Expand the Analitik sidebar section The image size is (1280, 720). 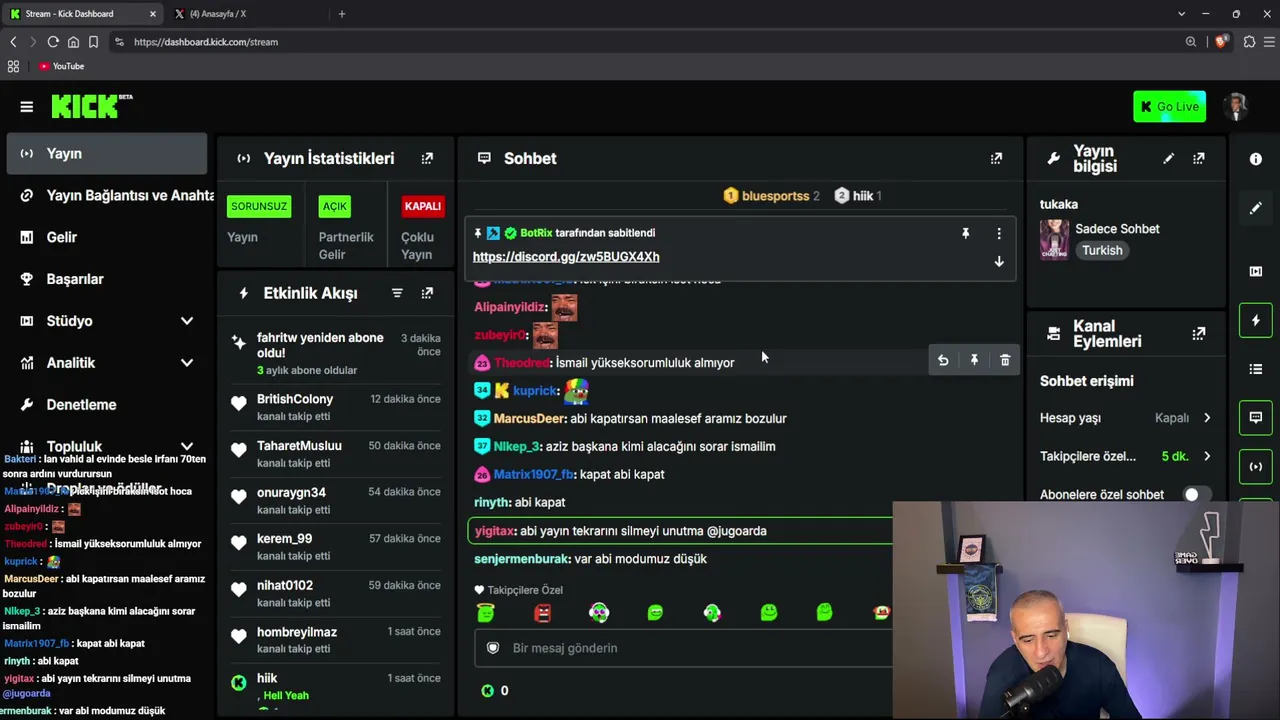click(187, 363)
